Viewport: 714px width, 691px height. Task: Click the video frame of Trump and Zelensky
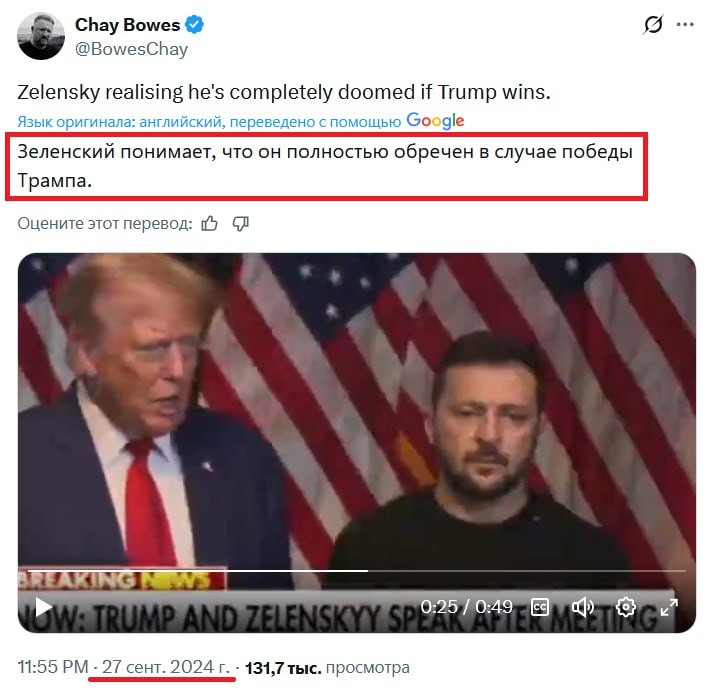tap(357, 410)
